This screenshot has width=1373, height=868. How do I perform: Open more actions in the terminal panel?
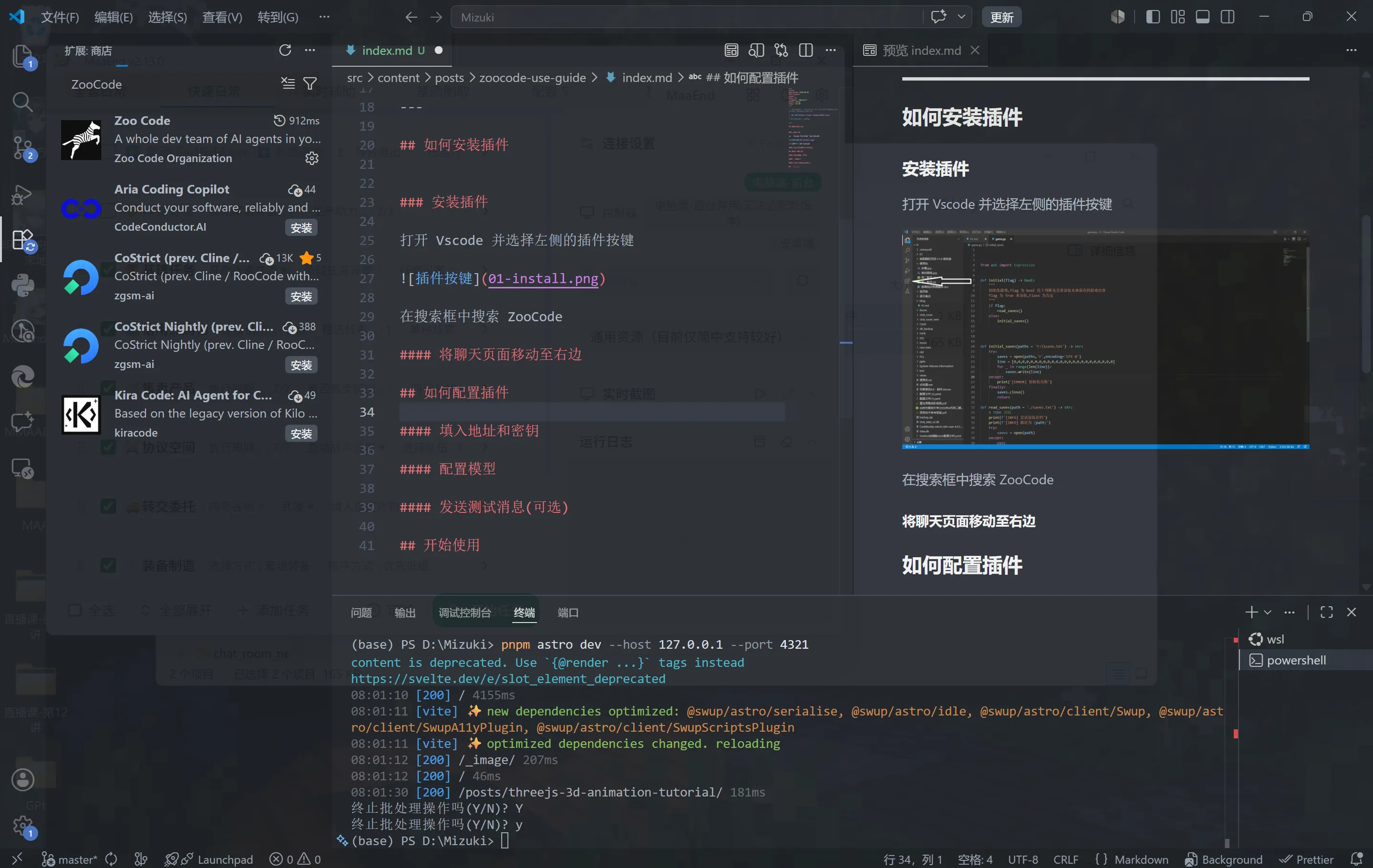coord(1289,612)
